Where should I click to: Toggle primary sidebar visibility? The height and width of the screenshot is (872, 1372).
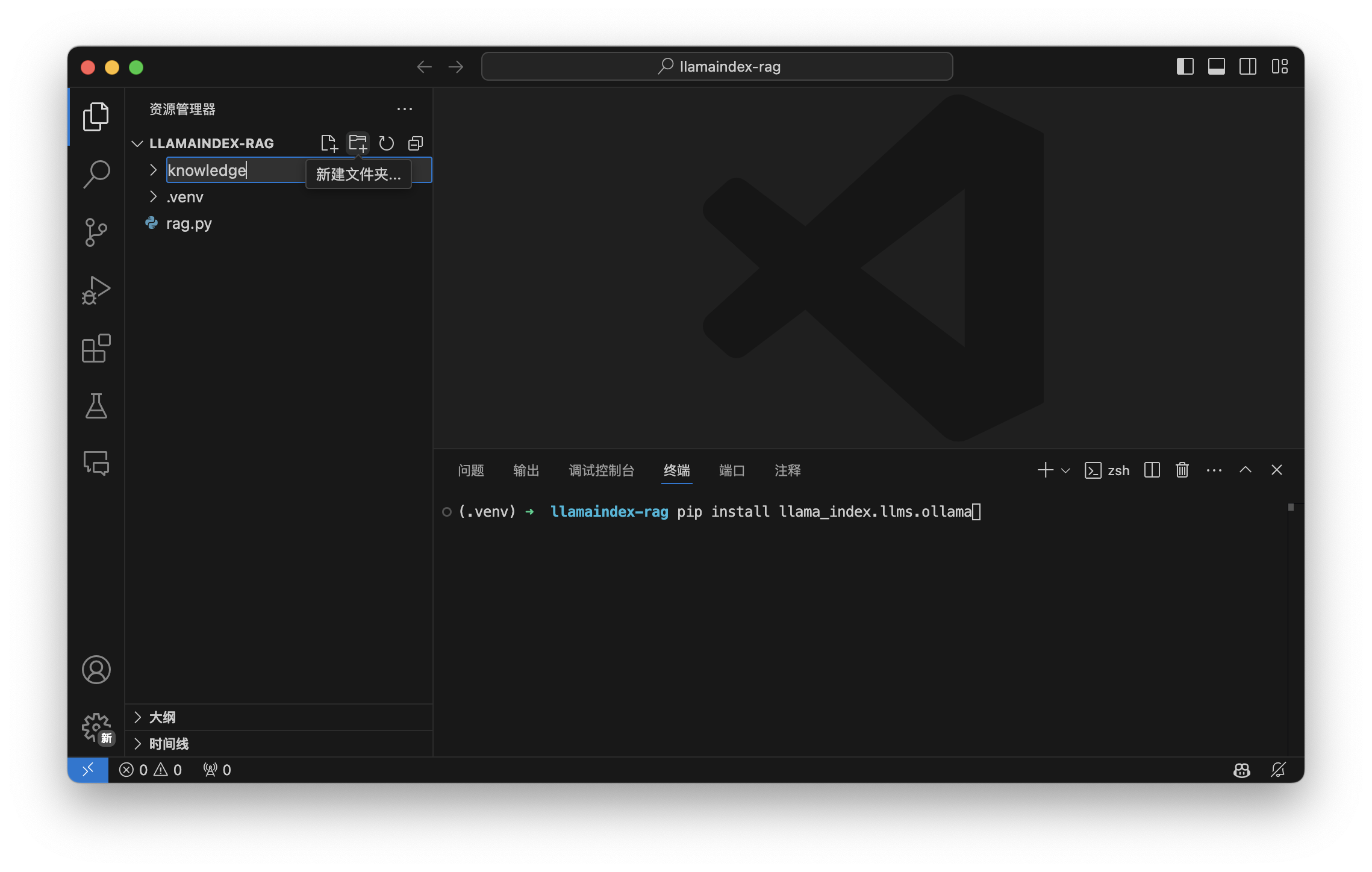tap(1185, 66)
